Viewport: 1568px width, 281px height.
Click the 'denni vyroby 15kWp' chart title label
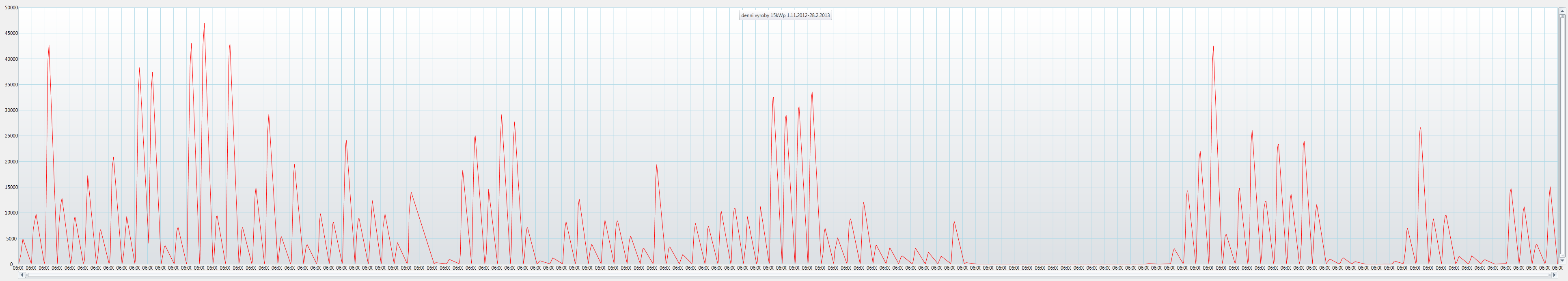785,15
